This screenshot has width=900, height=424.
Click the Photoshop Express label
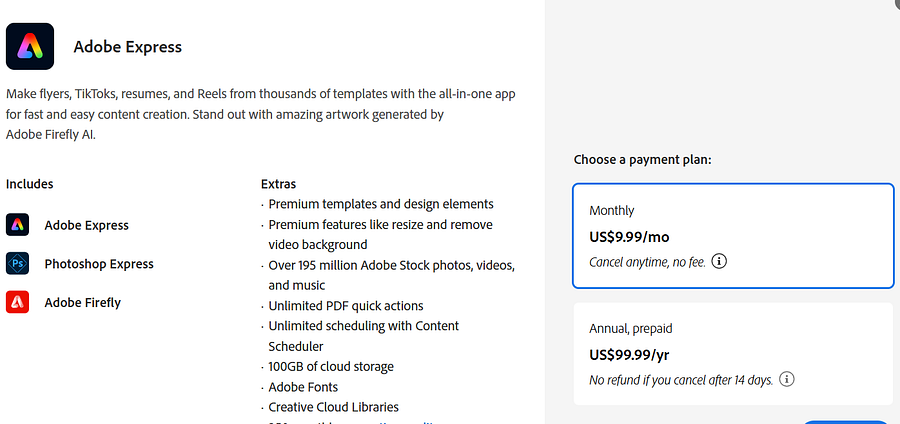[x=99, y=264]
